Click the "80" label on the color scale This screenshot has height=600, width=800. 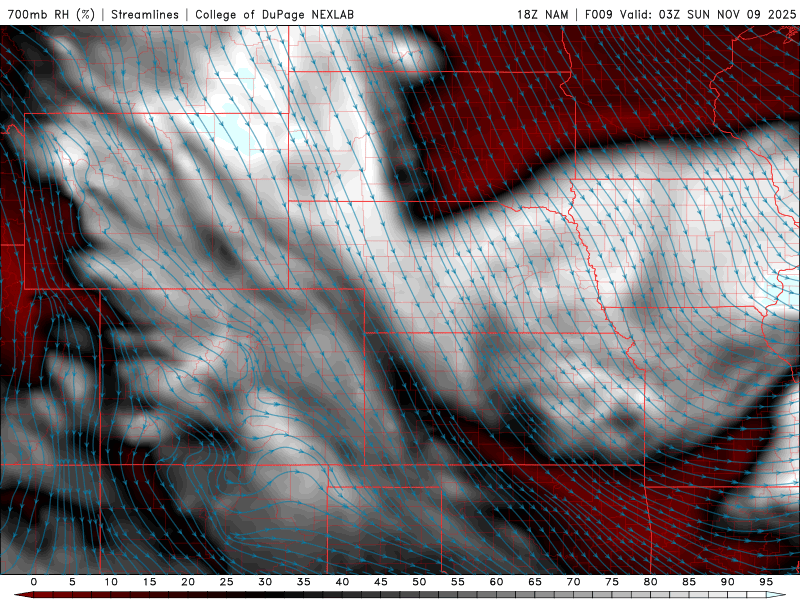tap(650, 582)
